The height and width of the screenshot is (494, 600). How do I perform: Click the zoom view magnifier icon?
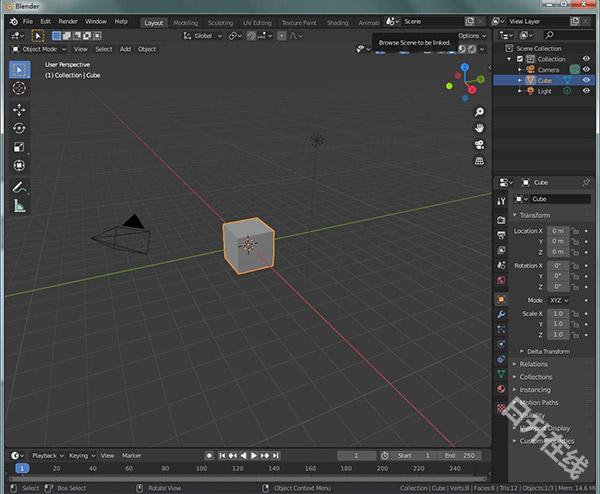(x=479, y=112)
